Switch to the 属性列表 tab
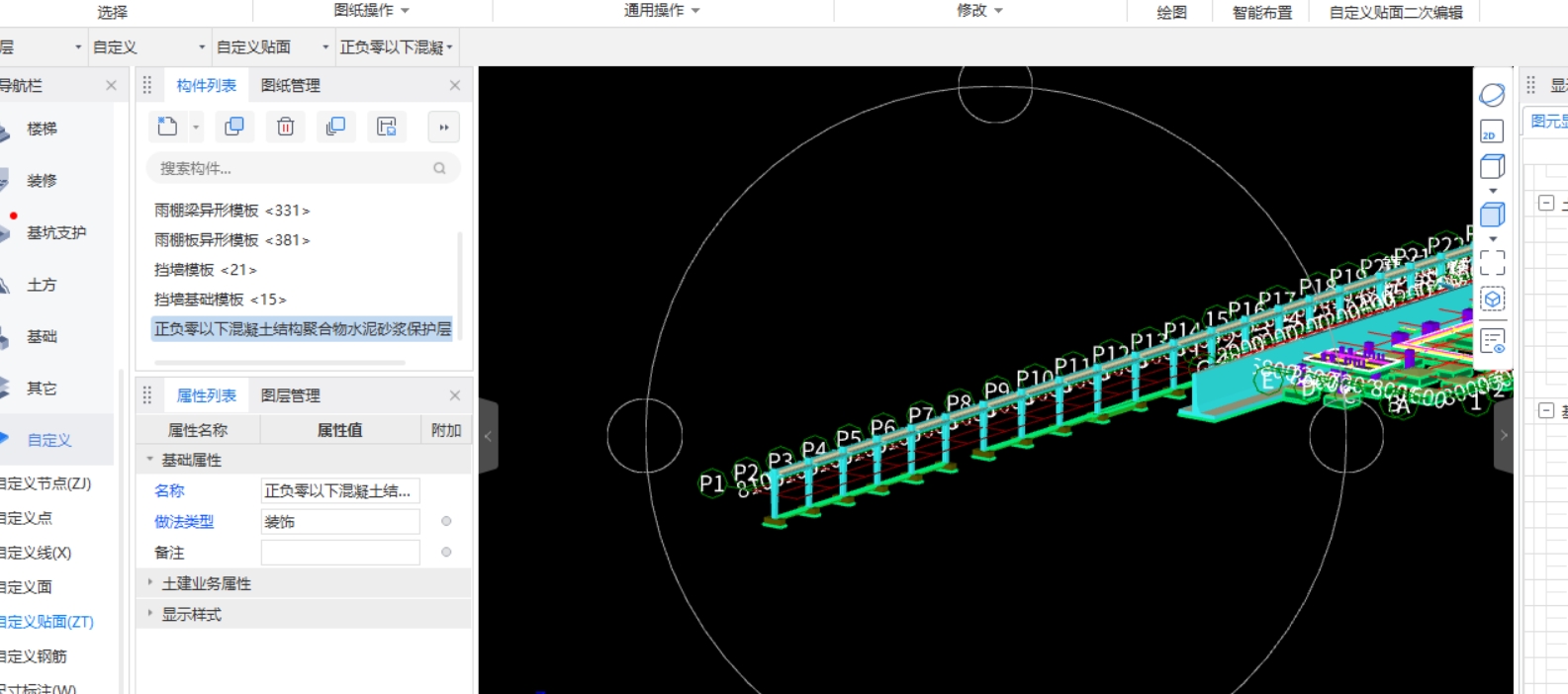 click(x=206, y=395)
